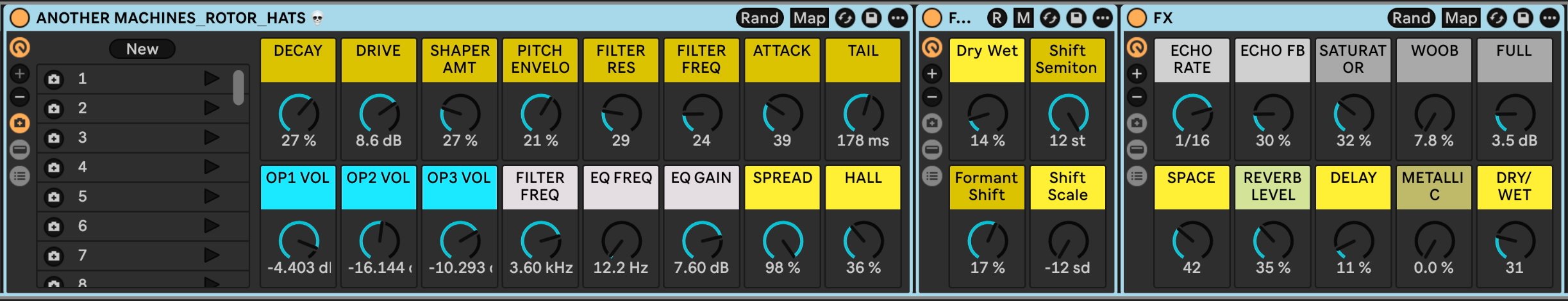
Task: Click hot-swap icon on FX rack
Action: point(1497,18)
